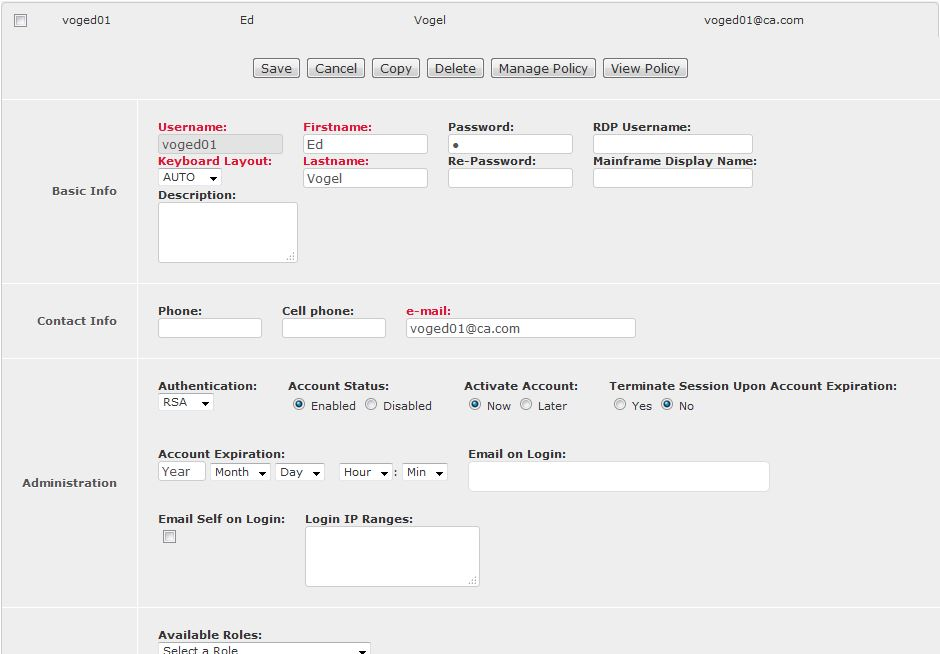Viewport: 940px width, 654px height.
Task: Enable Email Self on Login checkbox
Action: coord(170,537)
